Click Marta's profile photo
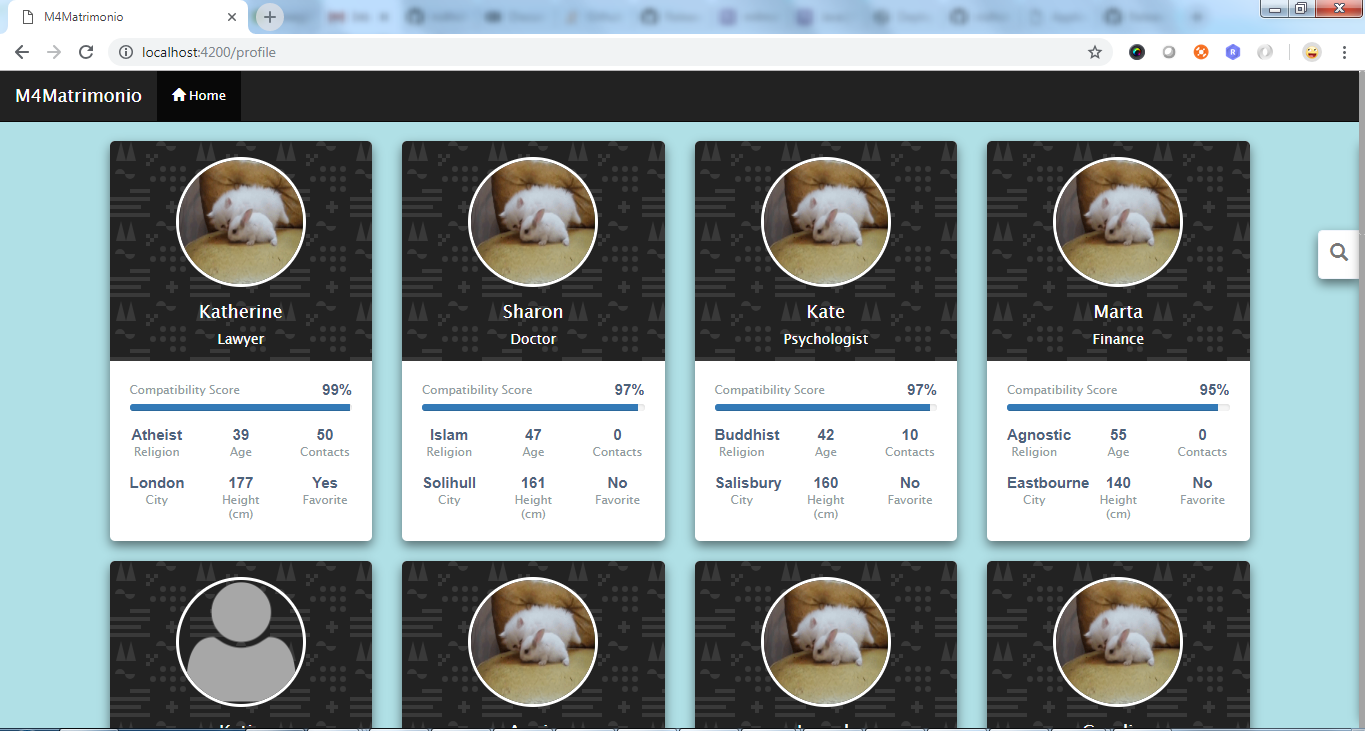 [1118, 222]
